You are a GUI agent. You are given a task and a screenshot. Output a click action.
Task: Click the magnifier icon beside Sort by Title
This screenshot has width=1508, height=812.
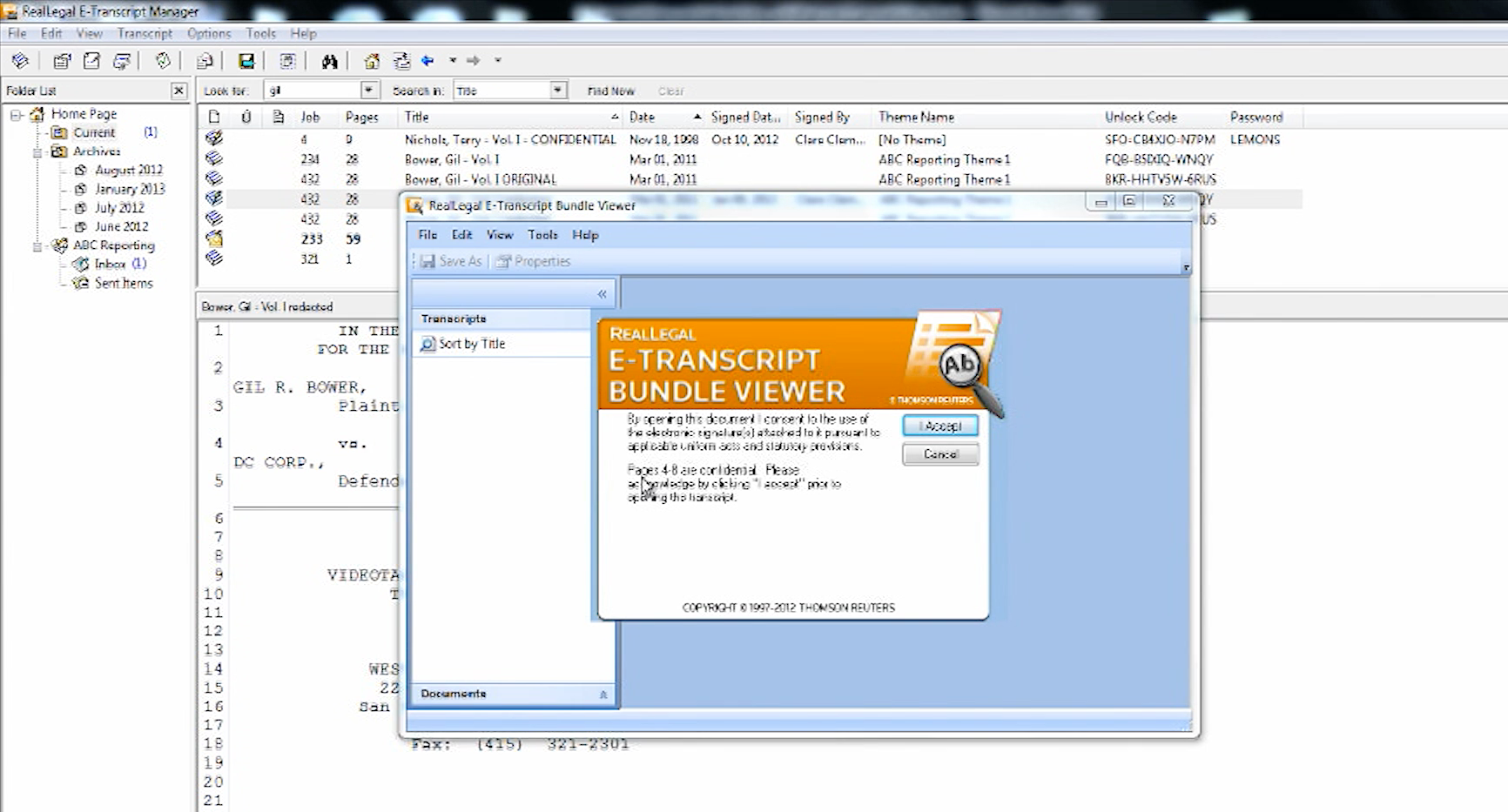[x=427, y=345]
